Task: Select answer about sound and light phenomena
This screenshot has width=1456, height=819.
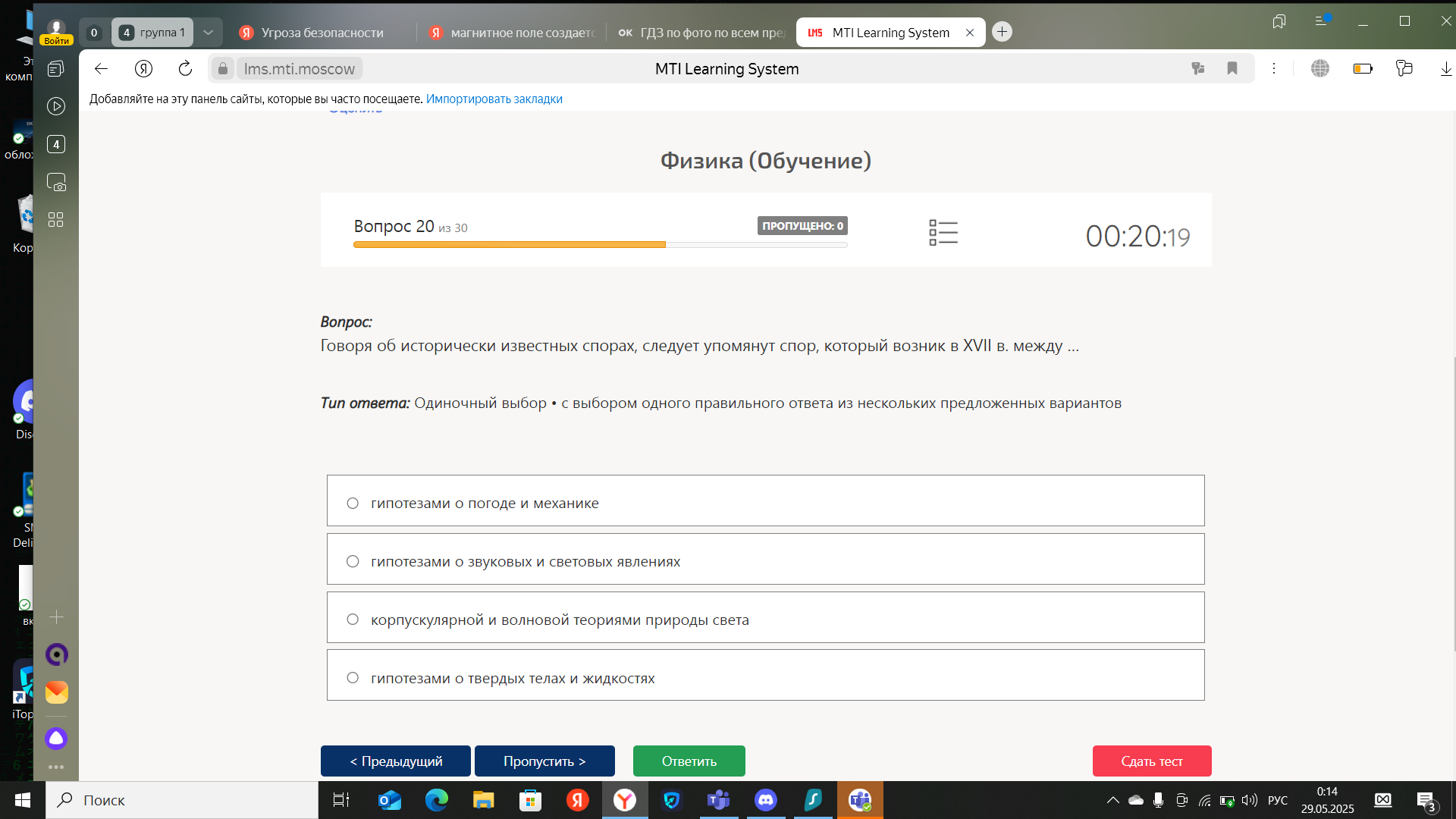Action: tap(765, 559)
